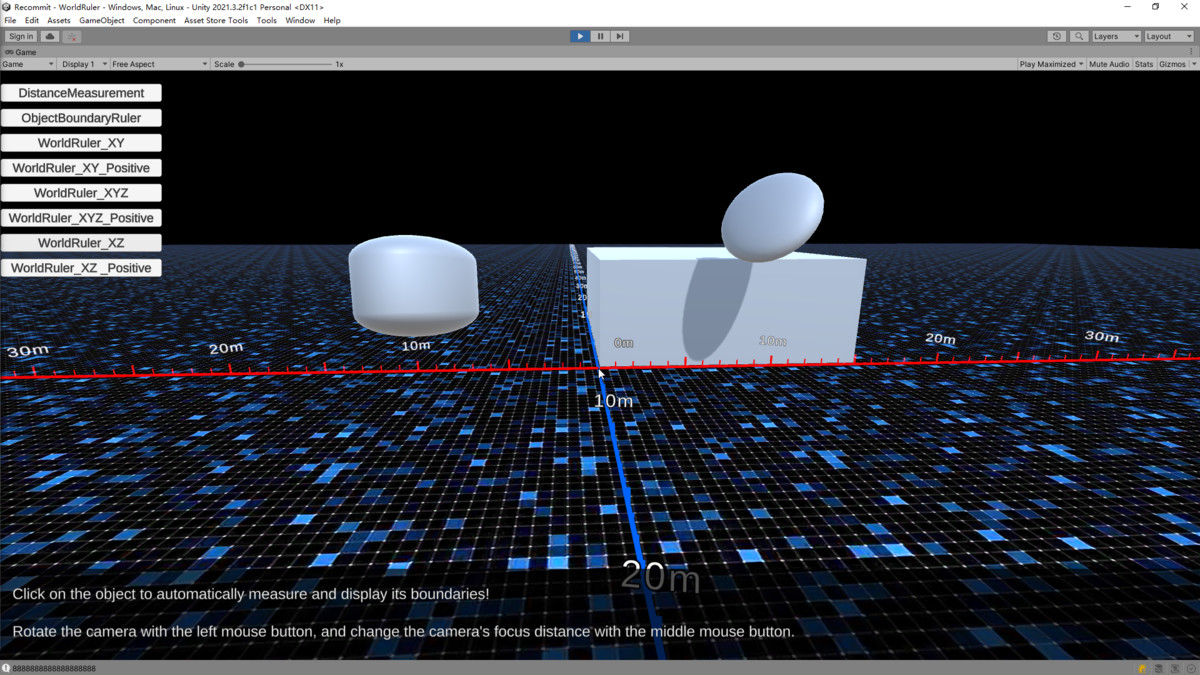Open Unity cloud services icon
Screen dimensions: 1200x675
50,36
